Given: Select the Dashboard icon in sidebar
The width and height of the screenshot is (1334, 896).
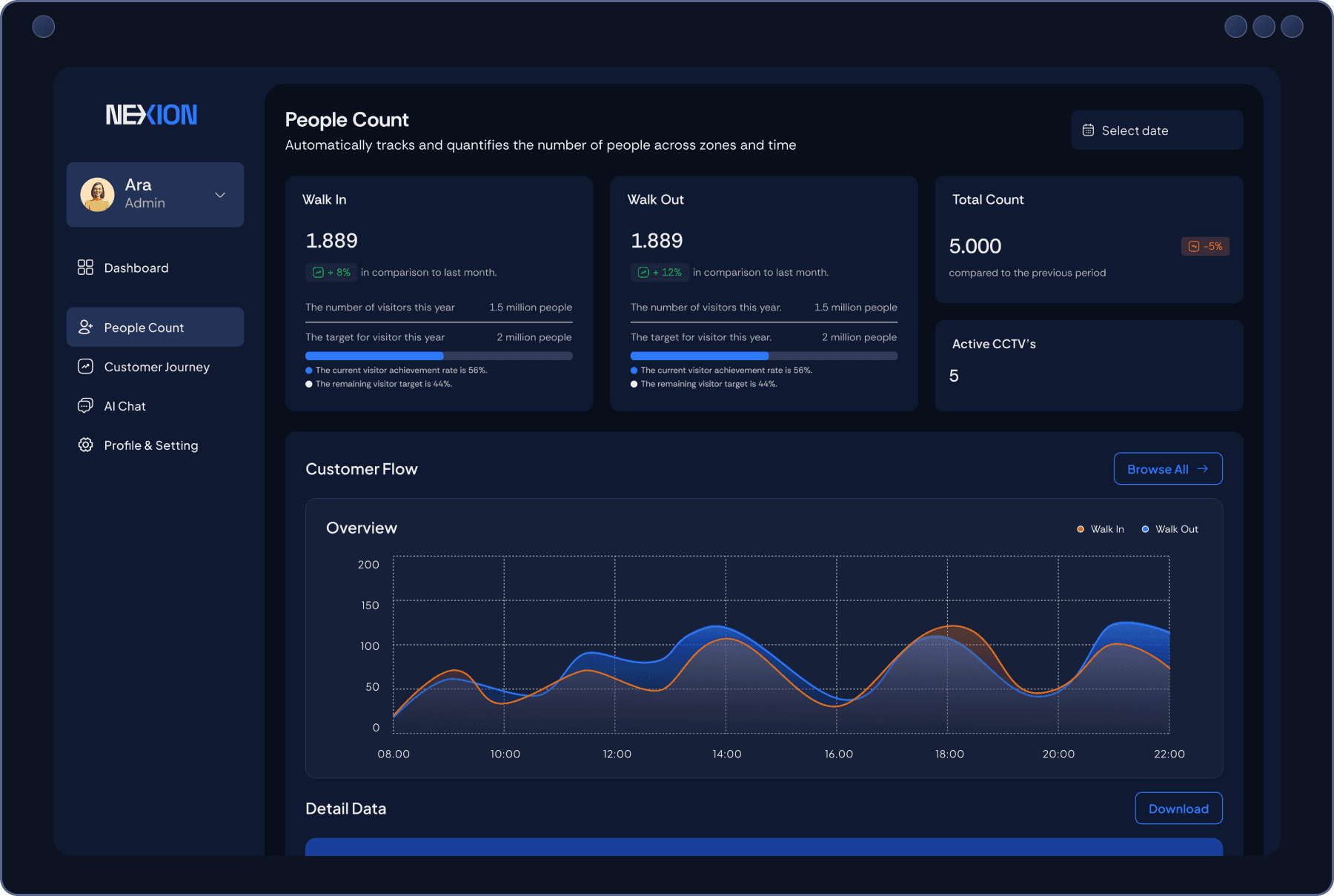Looking at the screenshot, I should coord(85,268).
